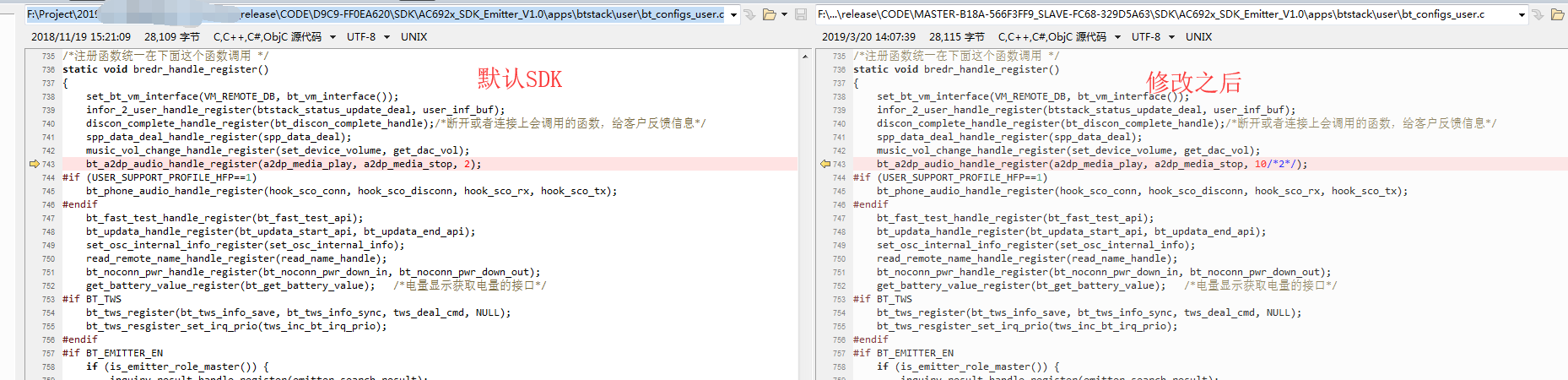This screenshot has width=1568, height=380.
Task: Click left line number 746 #endif
Action: click(x=48, y=204)
